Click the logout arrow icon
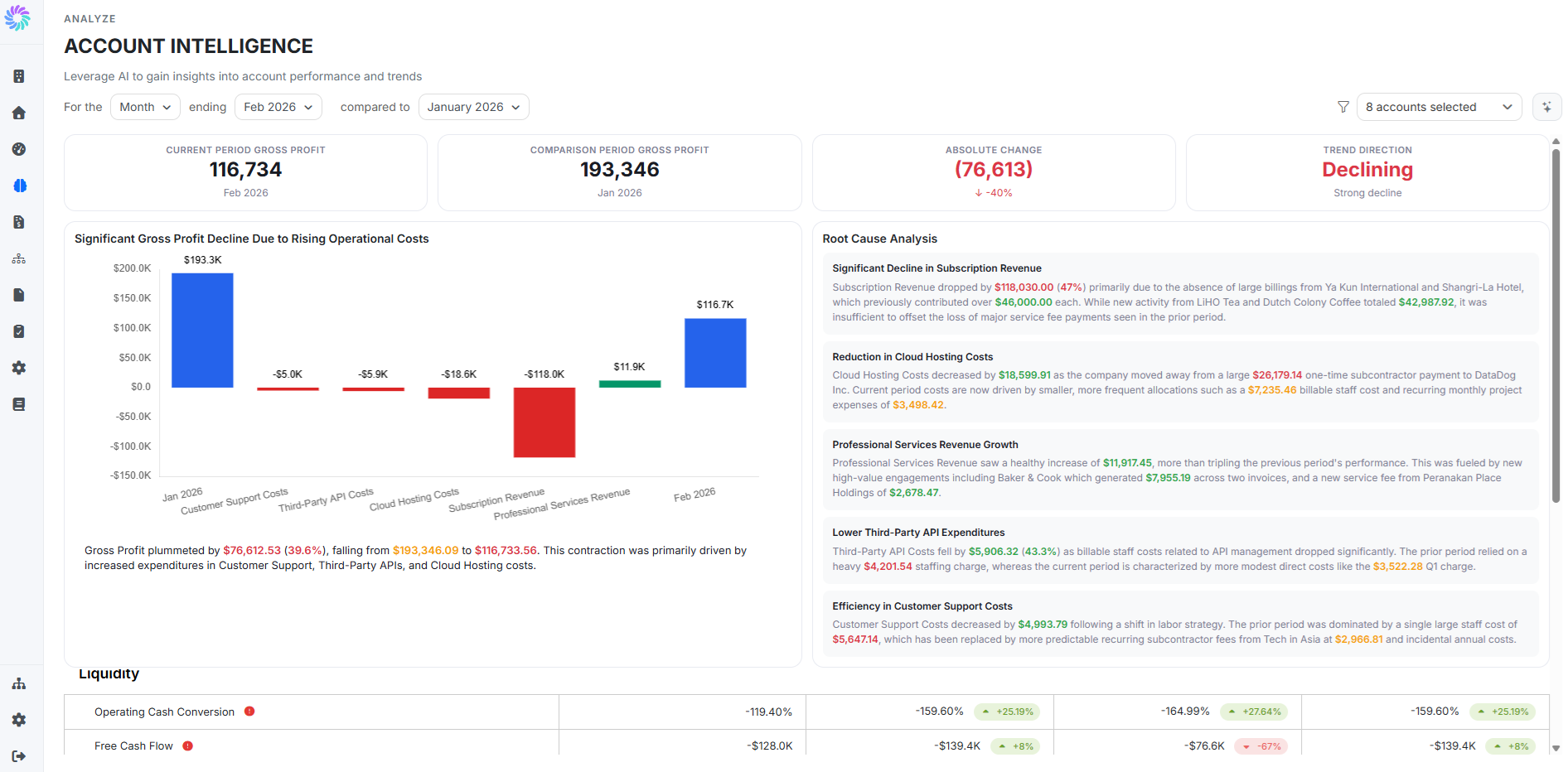 [19, 756]
